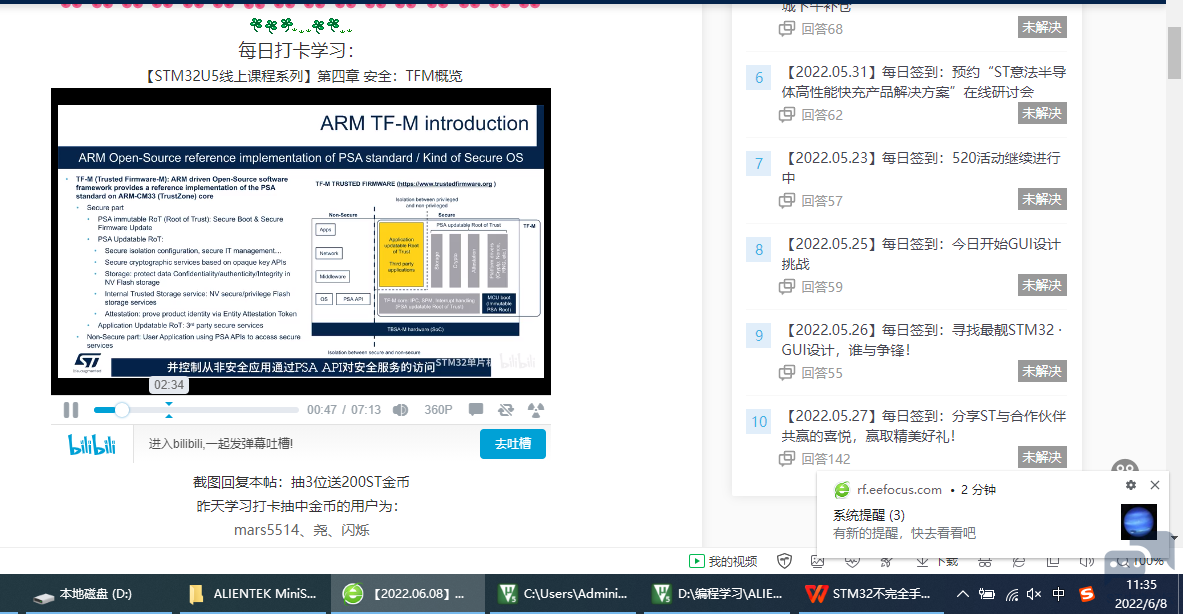Screen dimensions: 1183x614
Task: Click 未解决 badge on thread 6
Action: coord(1042,113)
